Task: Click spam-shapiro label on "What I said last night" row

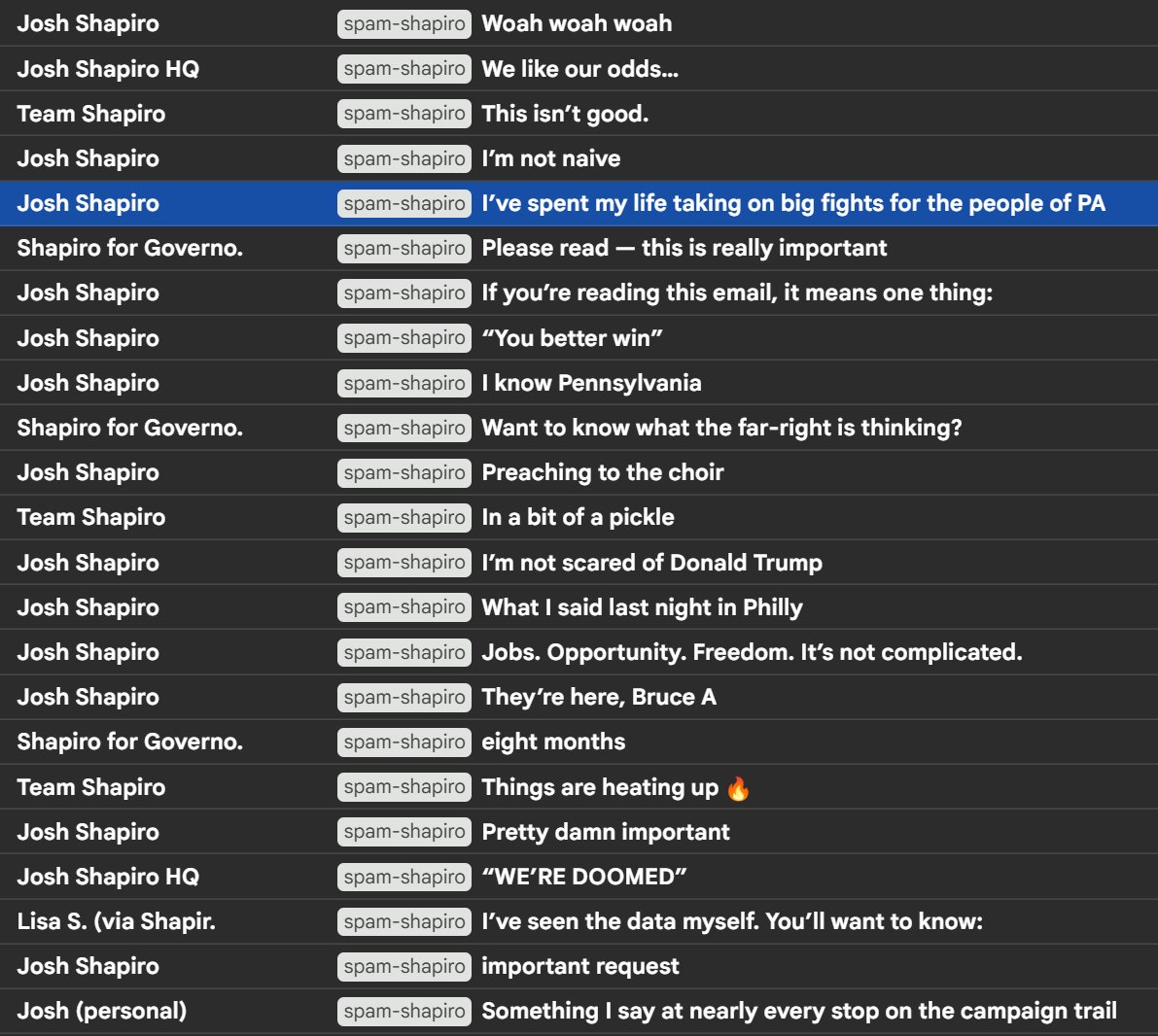Action: coord(404,607)
